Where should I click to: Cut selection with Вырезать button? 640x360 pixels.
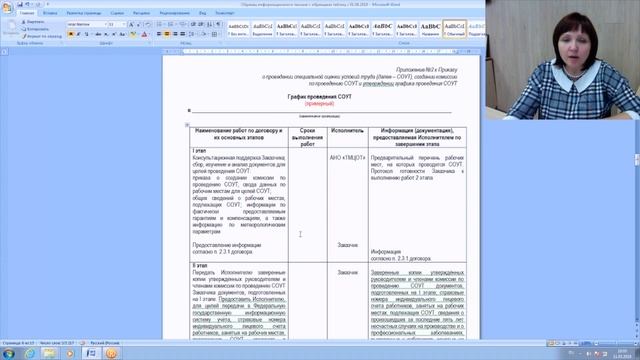point(33,22)
